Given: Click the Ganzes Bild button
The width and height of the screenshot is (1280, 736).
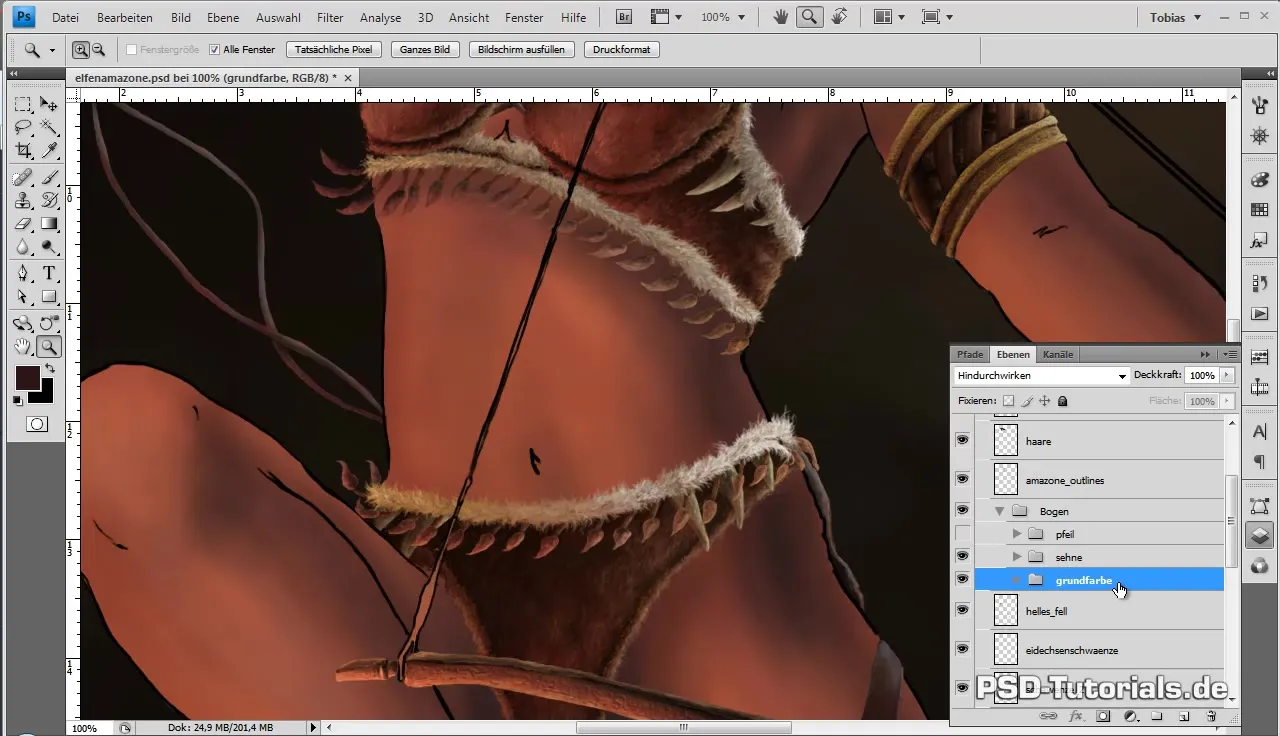Looking at the screenshot, I should 424,49.
